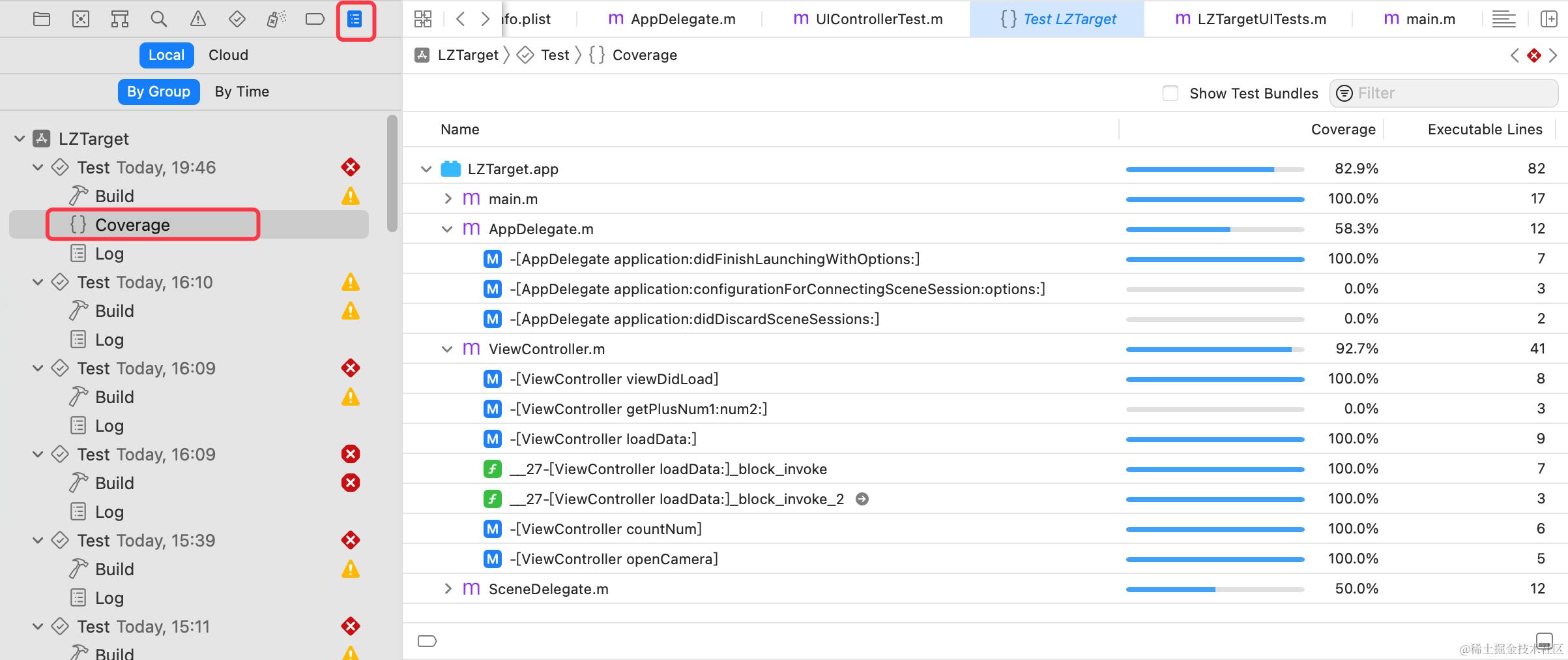This screenshot has height=660, width=1568.
Task: Open the Debug navigator spray icon
Action: [276, 19]
